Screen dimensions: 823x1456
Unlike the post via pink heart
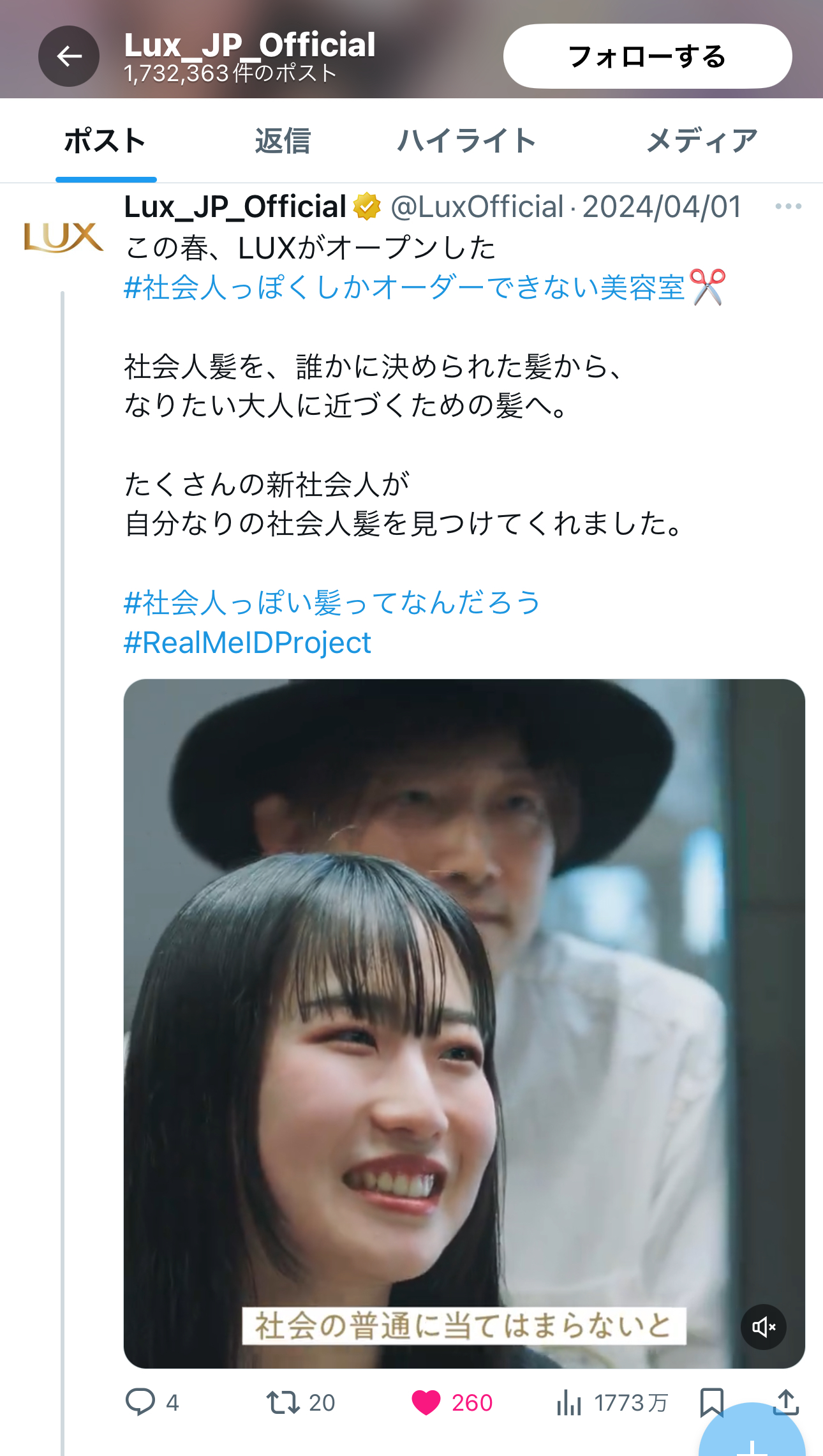(x=426, y=1402)
